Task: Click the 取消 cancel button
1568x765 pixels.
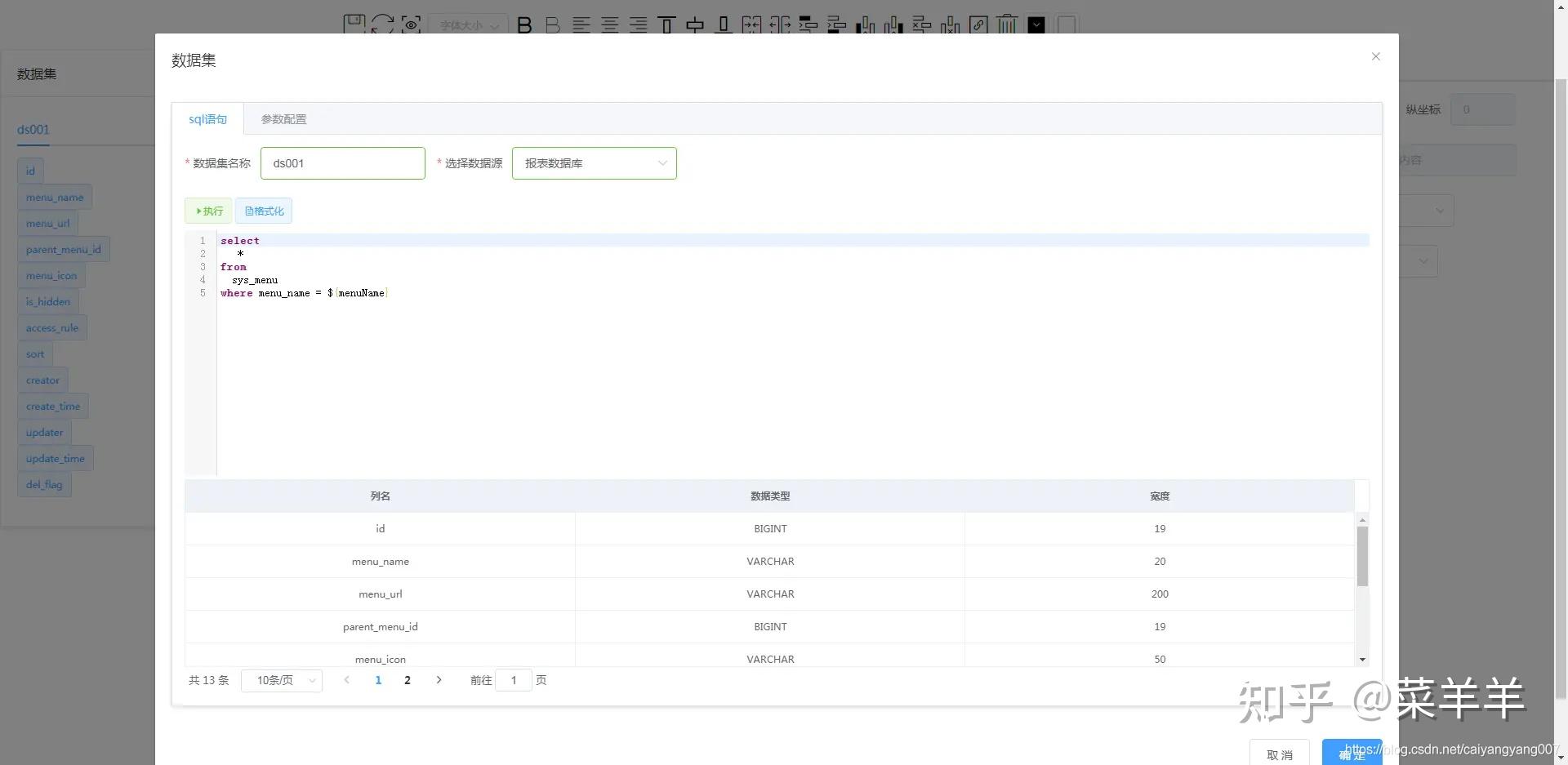Action: click(1280, 754)
